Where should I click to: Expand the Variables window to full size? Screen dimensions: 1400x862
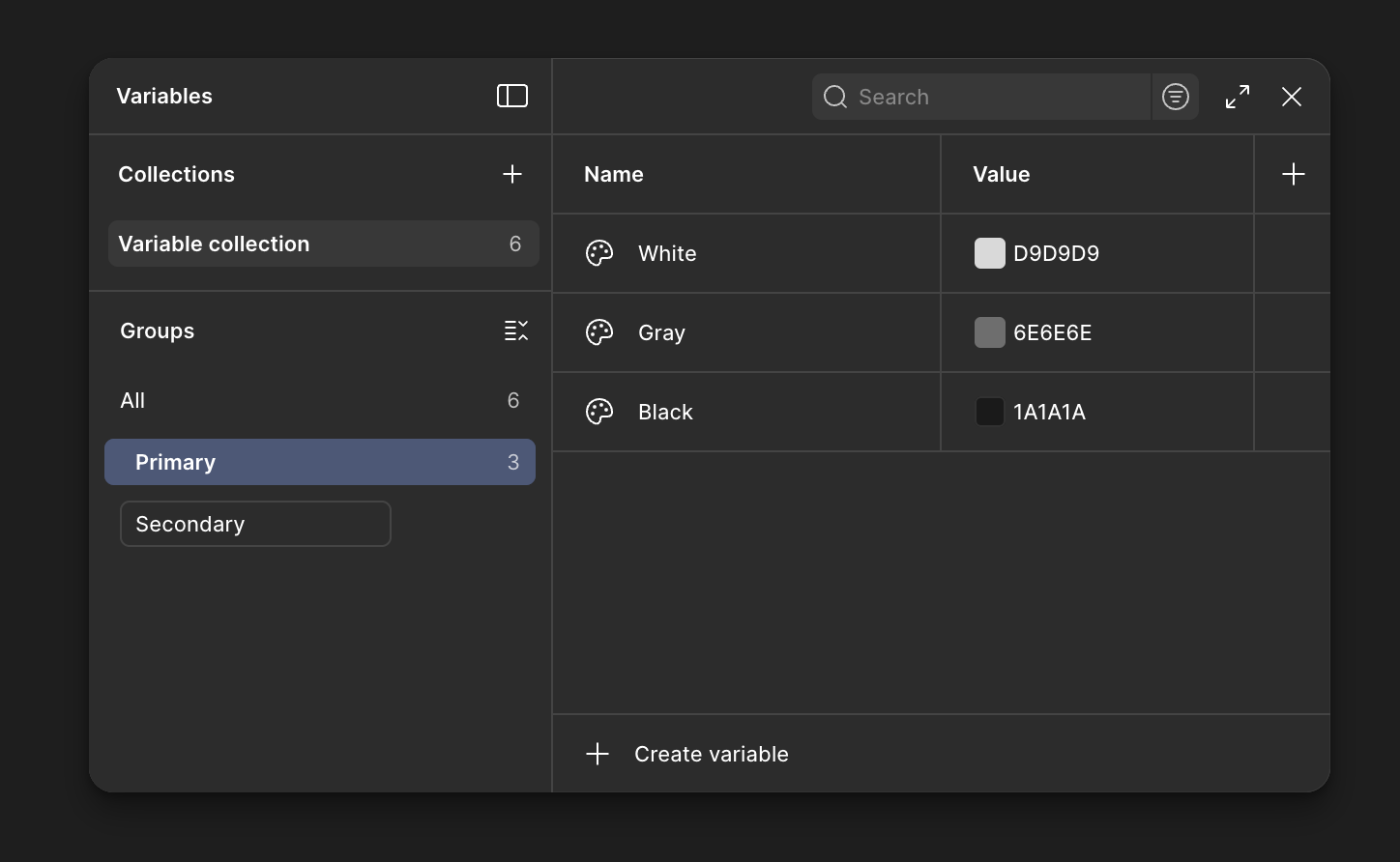click(x=1238, y=97)
